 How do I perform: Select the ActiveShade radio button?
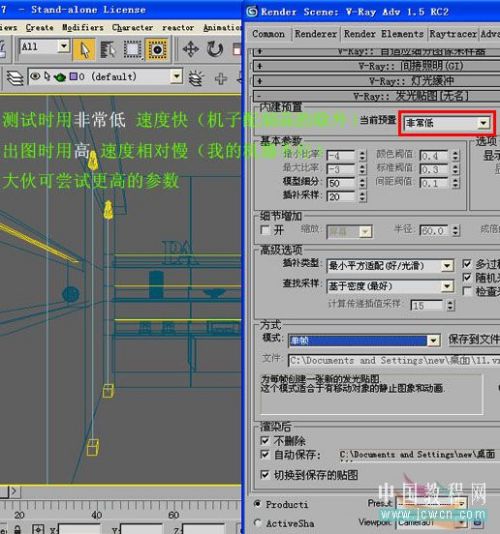258,523
